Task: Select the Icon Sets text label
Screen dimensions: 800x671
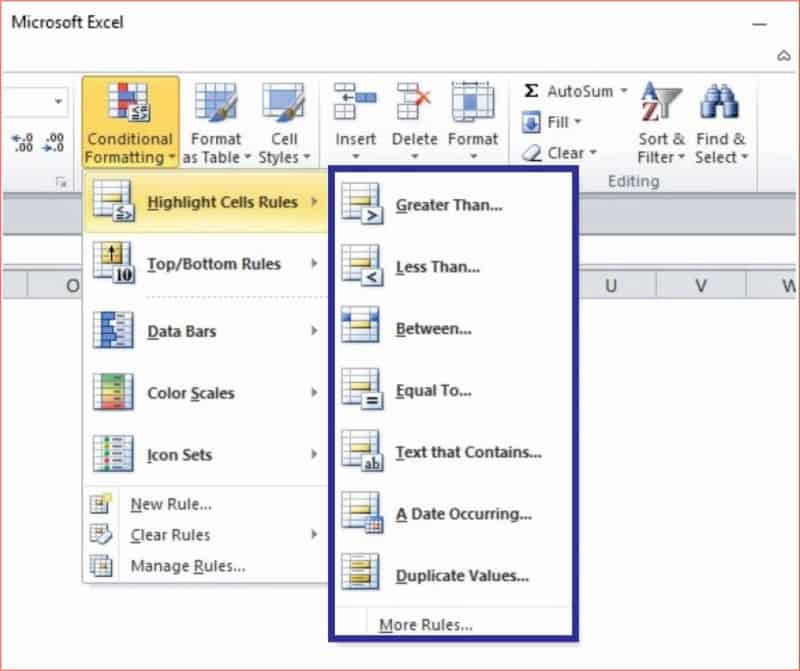Action: pos(180,455)
